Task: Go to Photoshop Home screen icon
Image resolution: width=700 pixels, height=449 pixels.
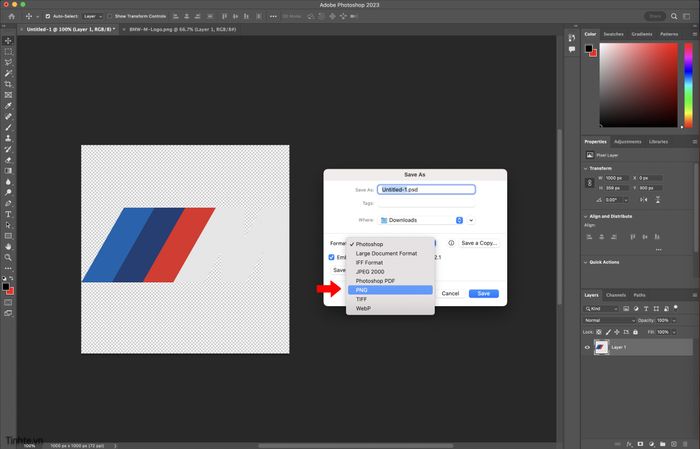Action: pos(12,17)
